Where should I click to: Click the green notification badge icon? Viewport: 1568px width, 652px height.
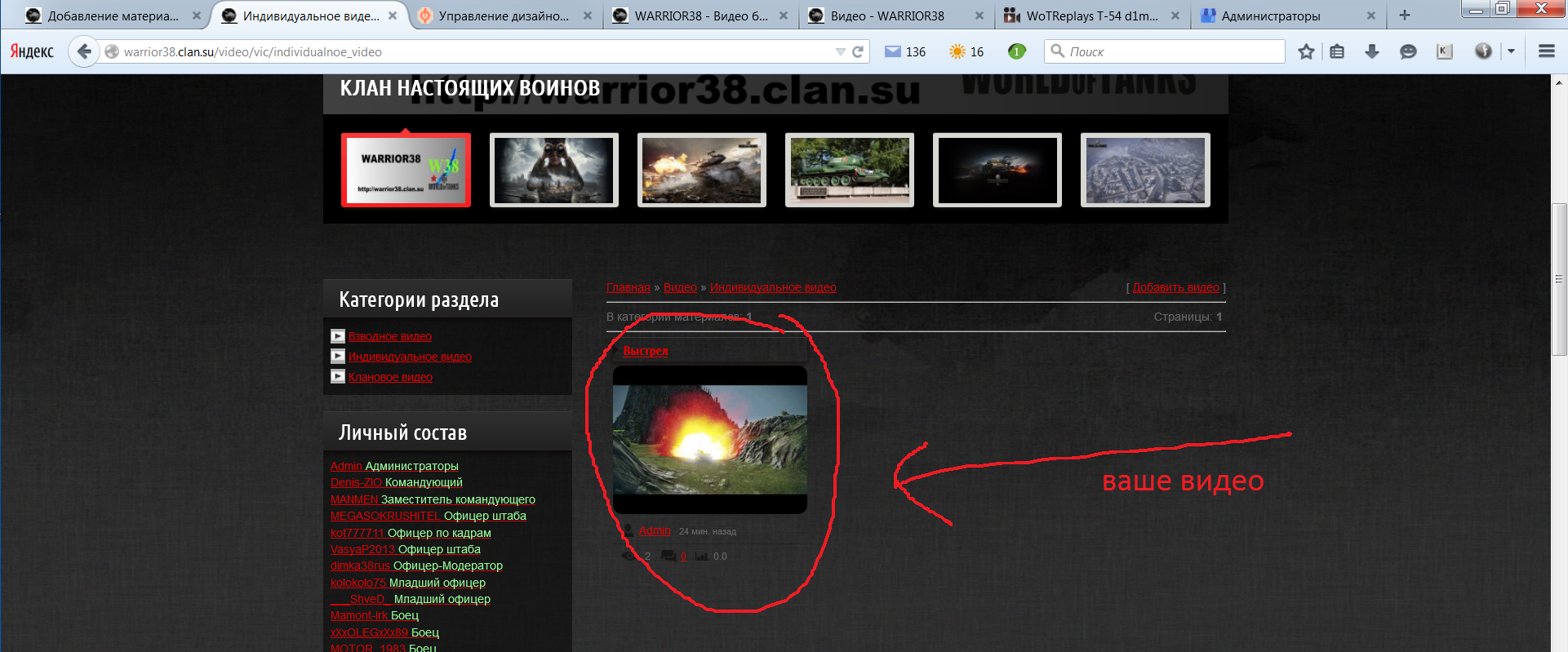1016,51
